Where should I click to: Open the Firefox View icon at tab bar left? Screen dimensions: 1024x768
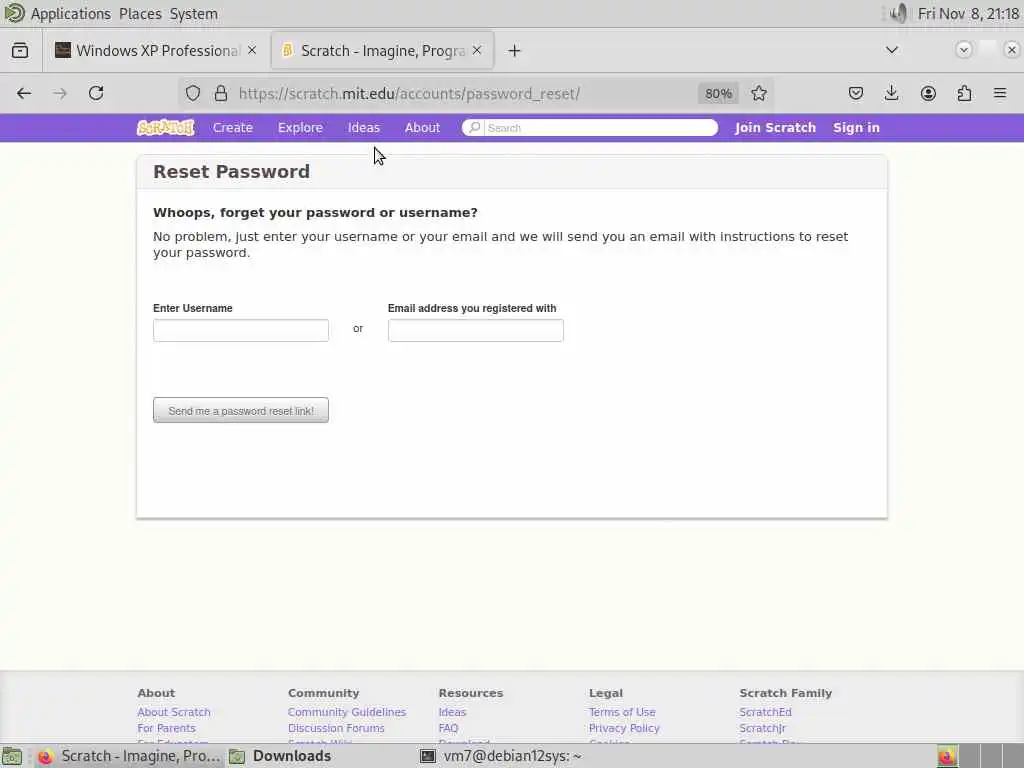20,50
